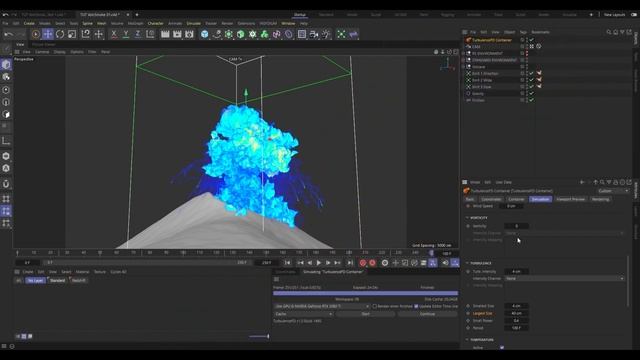Go to start of timeline

(288, 263)
